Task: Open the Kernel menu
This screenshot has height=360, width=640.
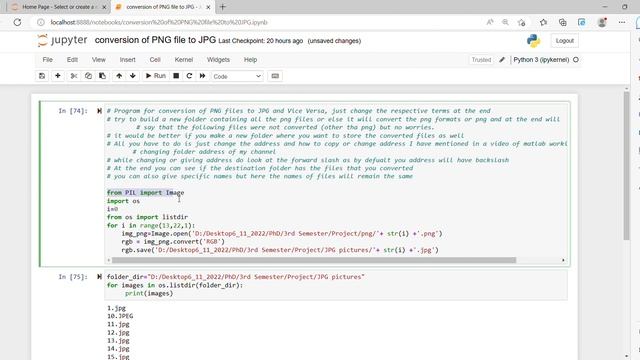Action: tap(184, 60)
